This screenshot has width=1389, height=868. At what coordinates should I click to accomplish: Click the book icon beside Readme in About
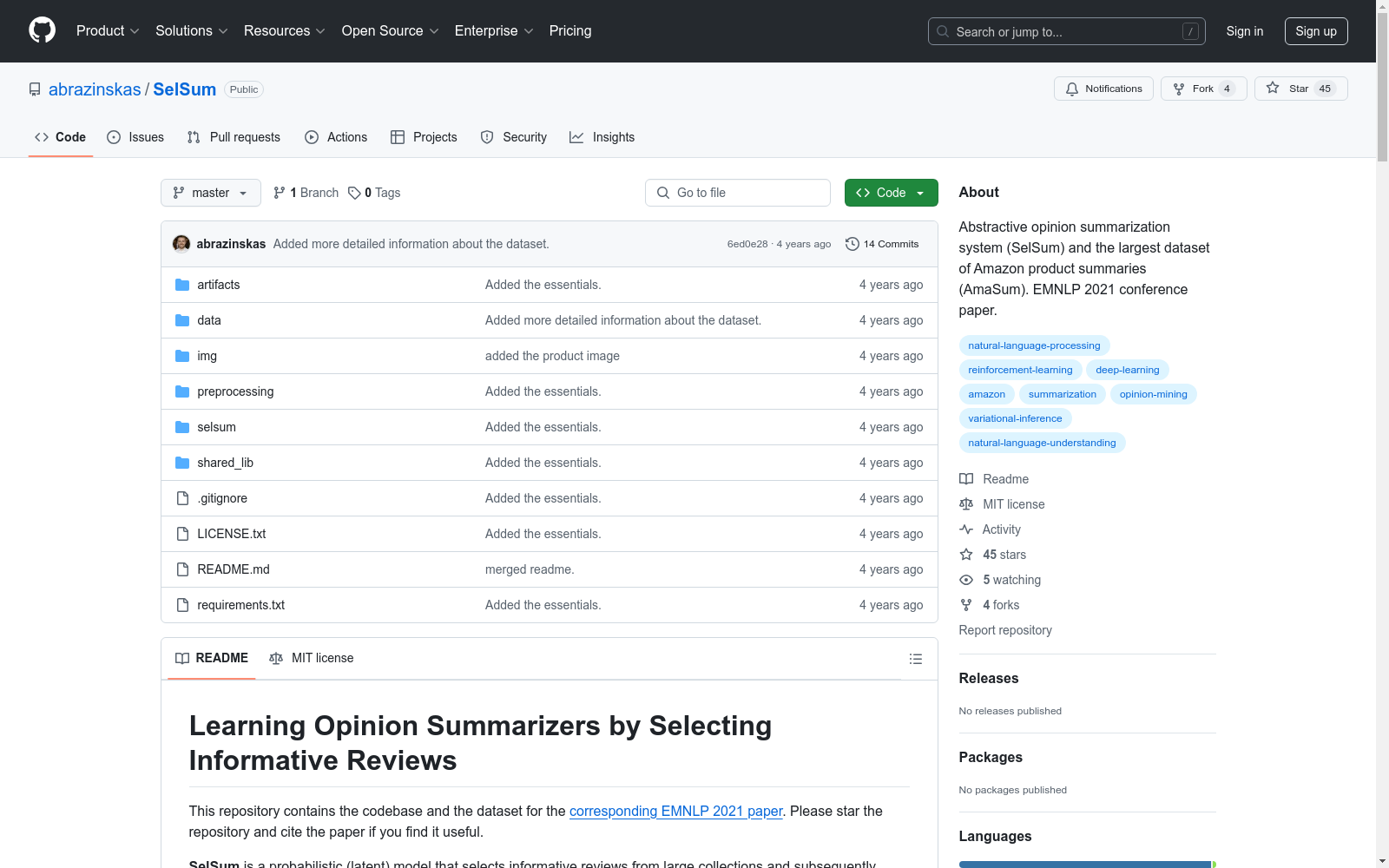click(966, 479)
